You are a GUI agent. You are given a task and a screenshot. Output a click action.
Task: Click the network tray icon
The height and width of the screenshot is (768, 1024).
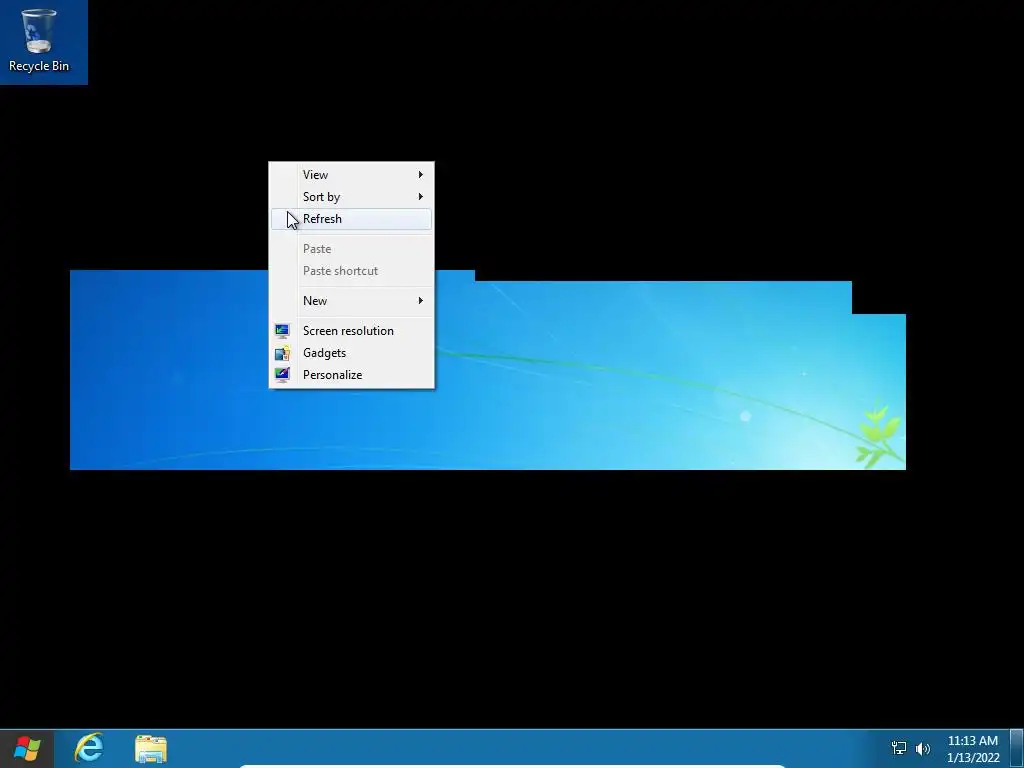point(899,748)
